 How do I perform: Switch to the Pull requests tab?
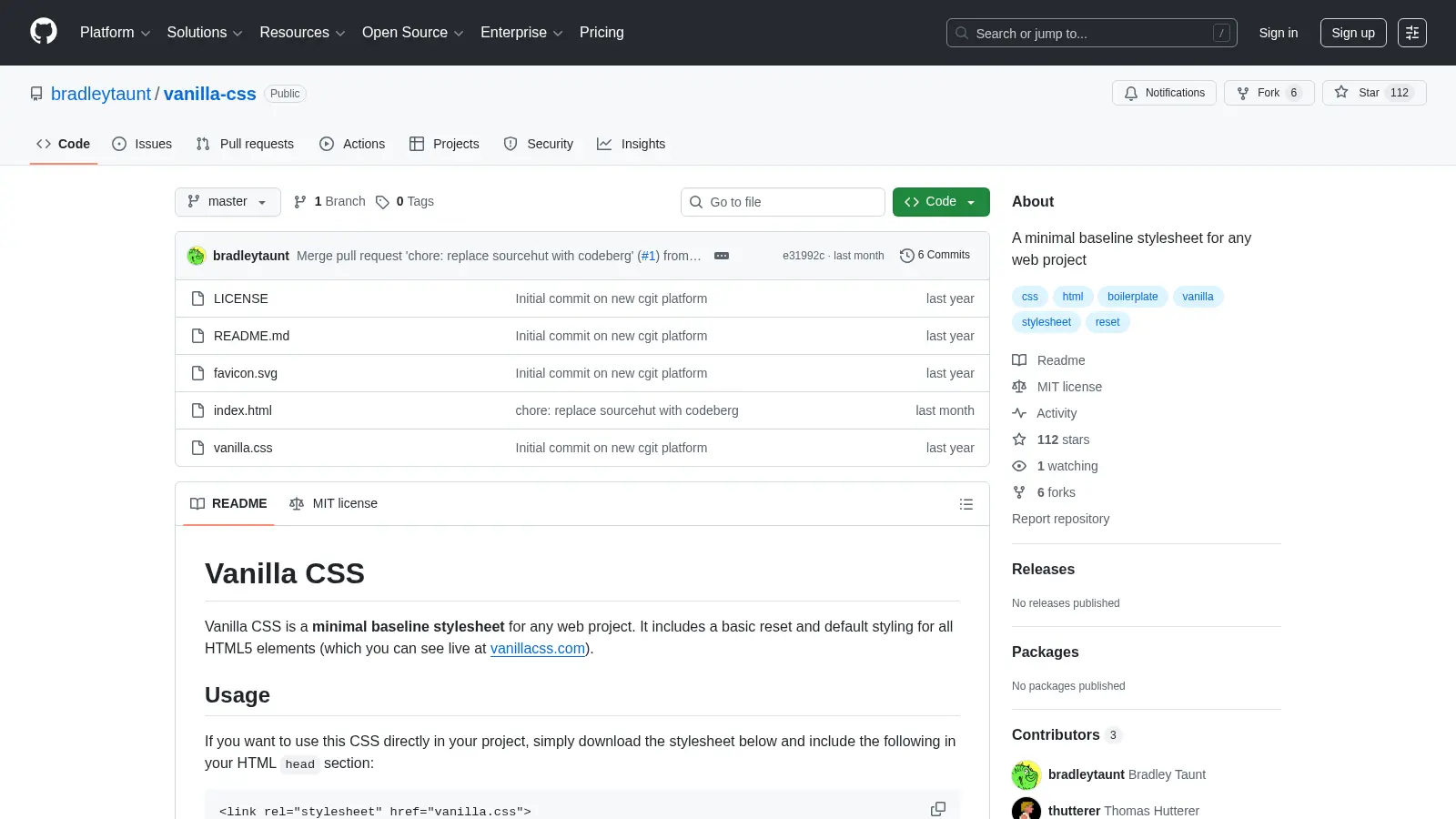[245, 144]
